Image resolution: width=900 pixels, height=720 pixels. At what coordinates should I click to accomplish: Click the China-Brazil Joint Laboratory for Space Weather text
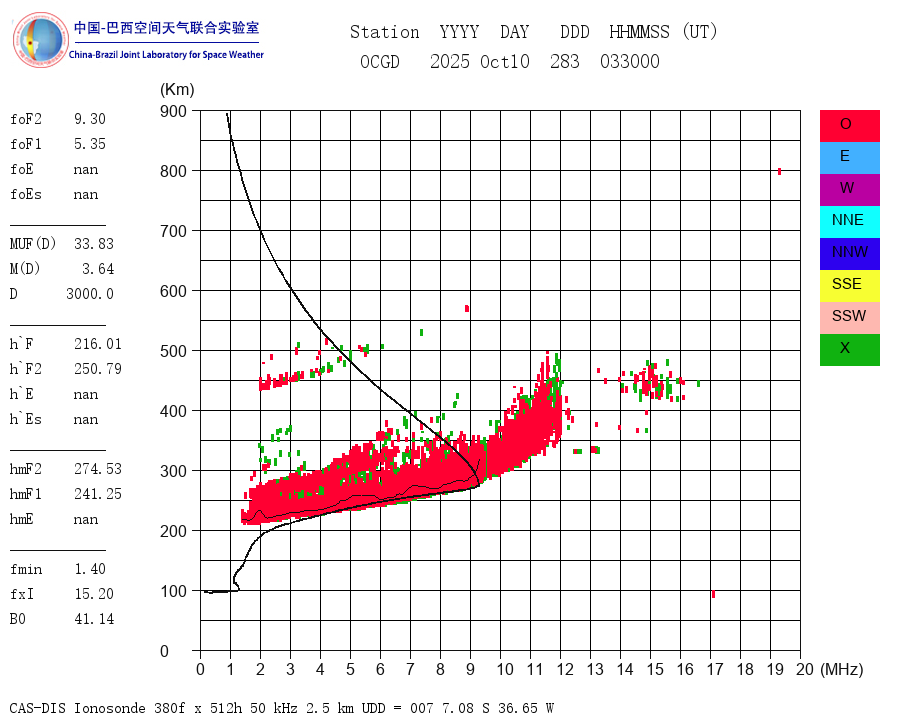point(166,55)
